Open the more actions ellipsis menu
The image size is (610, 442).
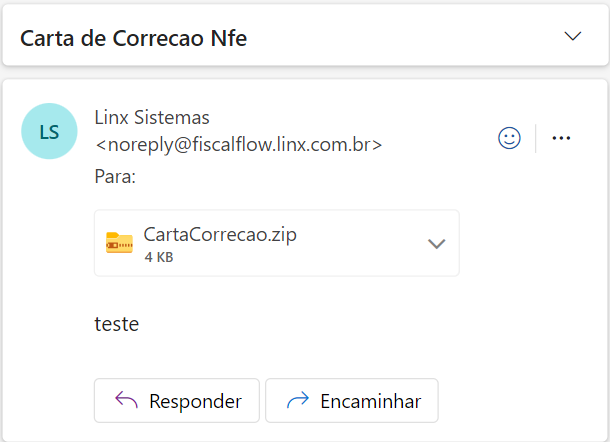tap(561, 138)
